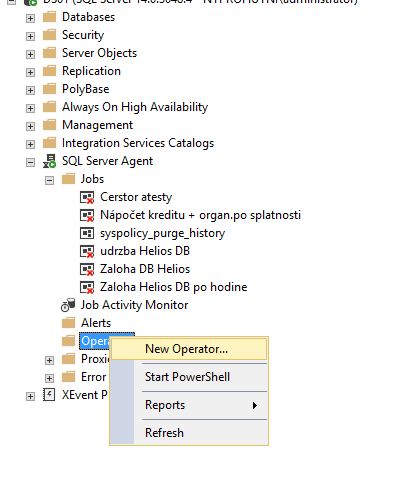Select the PolyBase label

click(86, 89)
